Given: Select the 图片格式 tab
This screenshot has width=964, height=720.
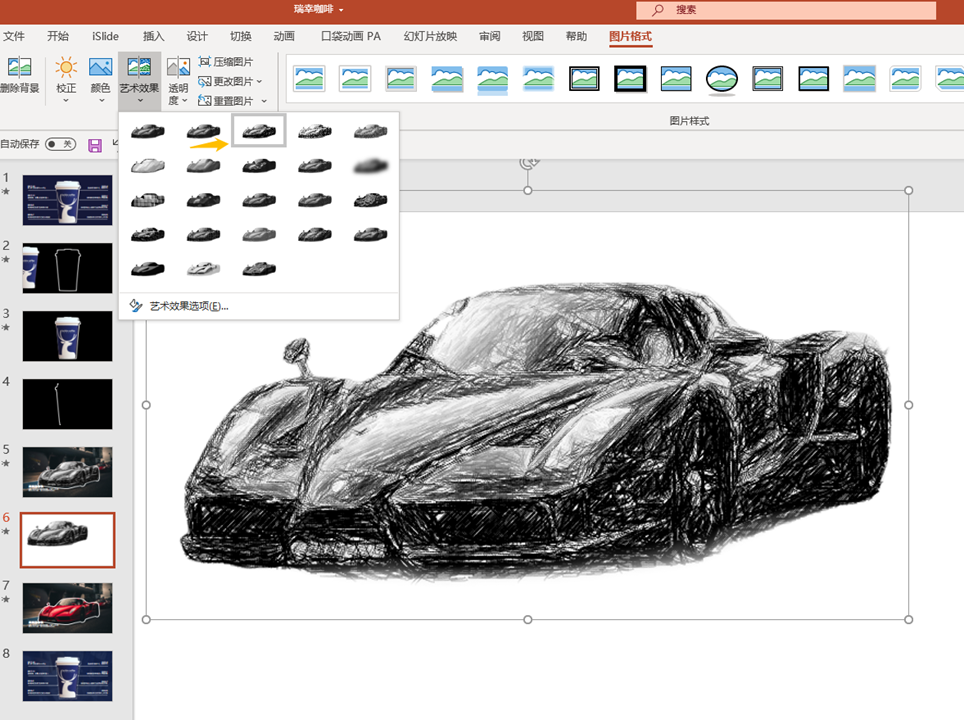Looking at the screenshot, I should tap(630, 36).
